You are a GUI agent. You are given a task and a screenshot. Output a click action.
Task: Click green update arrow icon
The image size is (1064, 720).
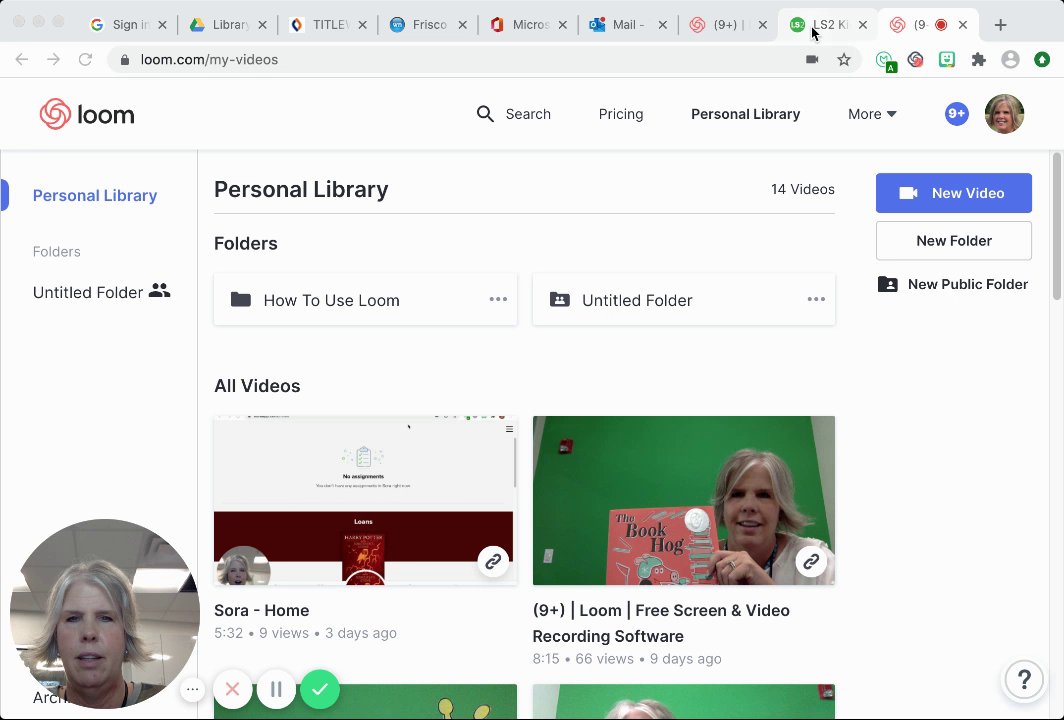[1042, 60]
